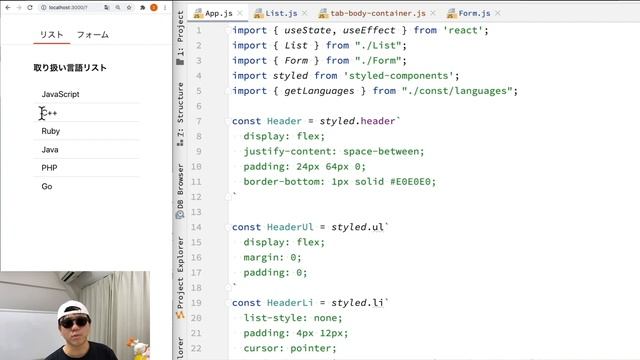
Task: Open the orange profile avatar
Action: (154, 7)
